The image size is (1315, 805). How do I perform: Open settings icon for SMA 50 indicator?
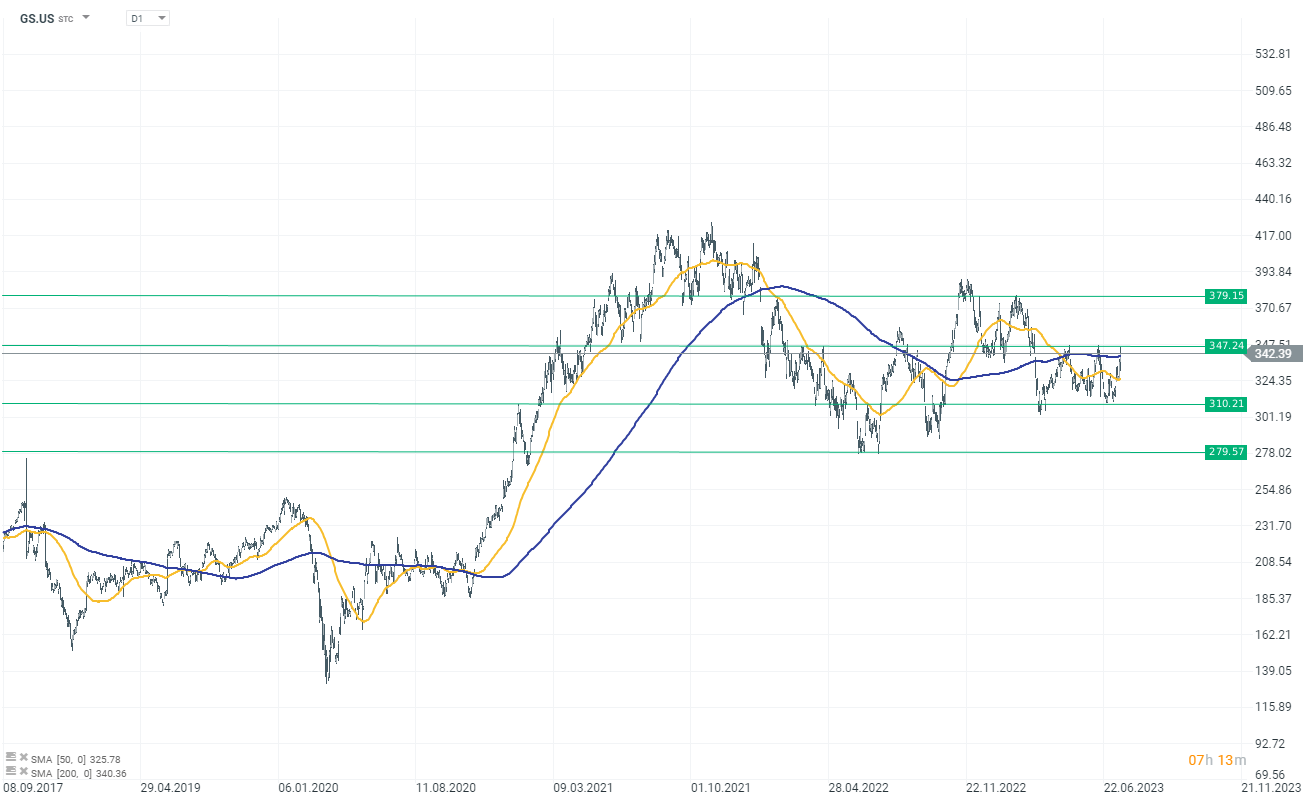(11, 757)
